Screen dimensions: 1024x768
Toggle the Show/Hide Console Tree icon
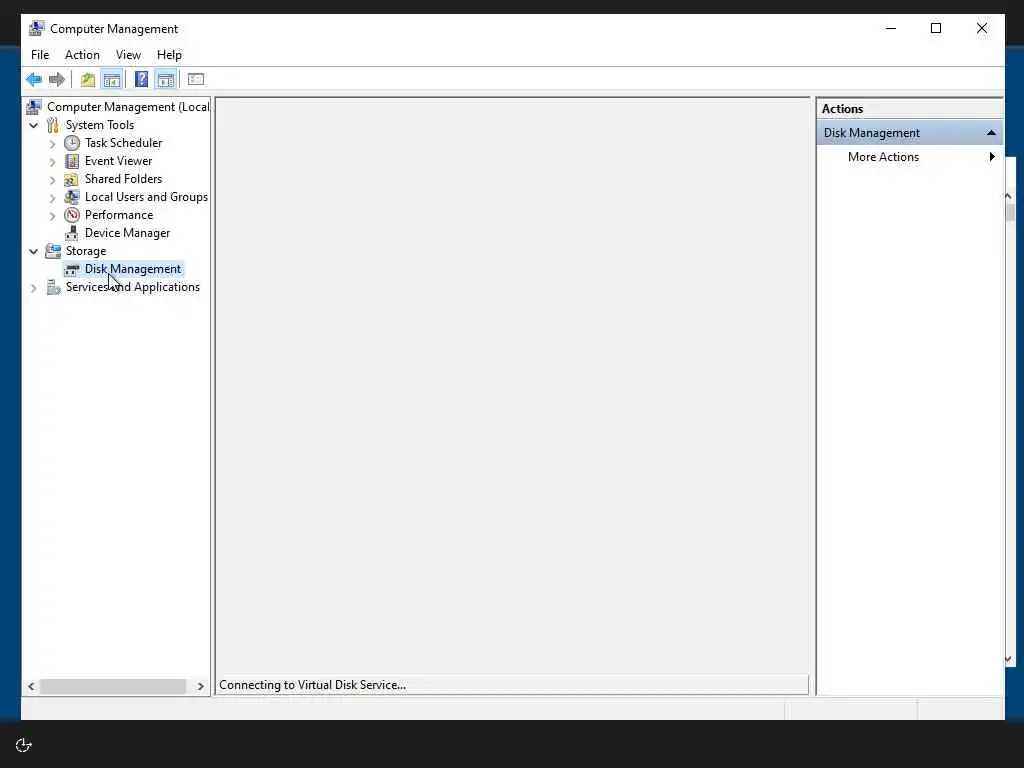[112, 80]
